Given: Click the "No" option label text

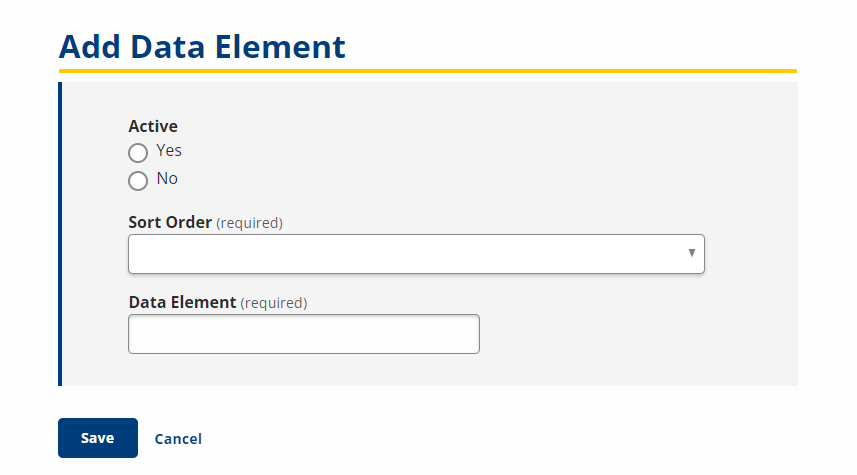Looking at the screenshot, I should (x=167, y=179).
